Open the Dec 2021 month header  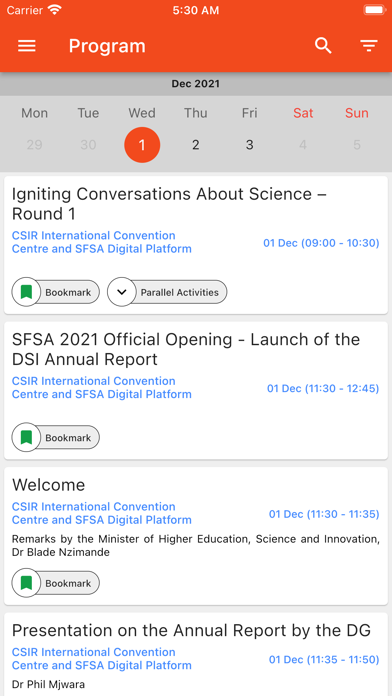pos(196,84)
